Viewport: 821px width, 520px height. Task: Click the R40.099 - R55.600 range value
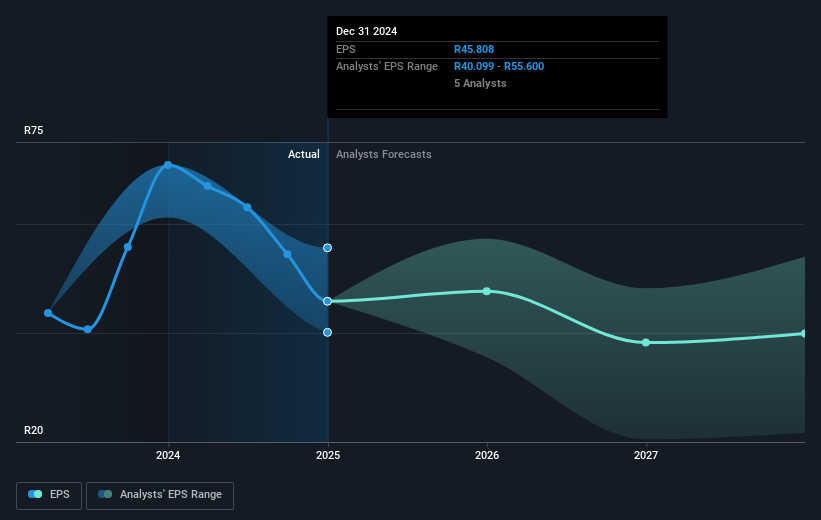[x=499, y=67]
